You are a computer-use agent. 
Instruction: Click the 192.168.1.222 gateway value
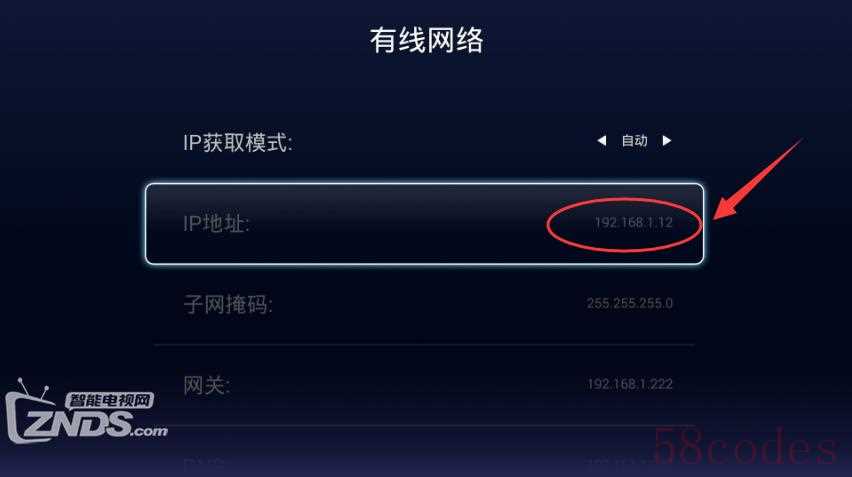[630, 384]
